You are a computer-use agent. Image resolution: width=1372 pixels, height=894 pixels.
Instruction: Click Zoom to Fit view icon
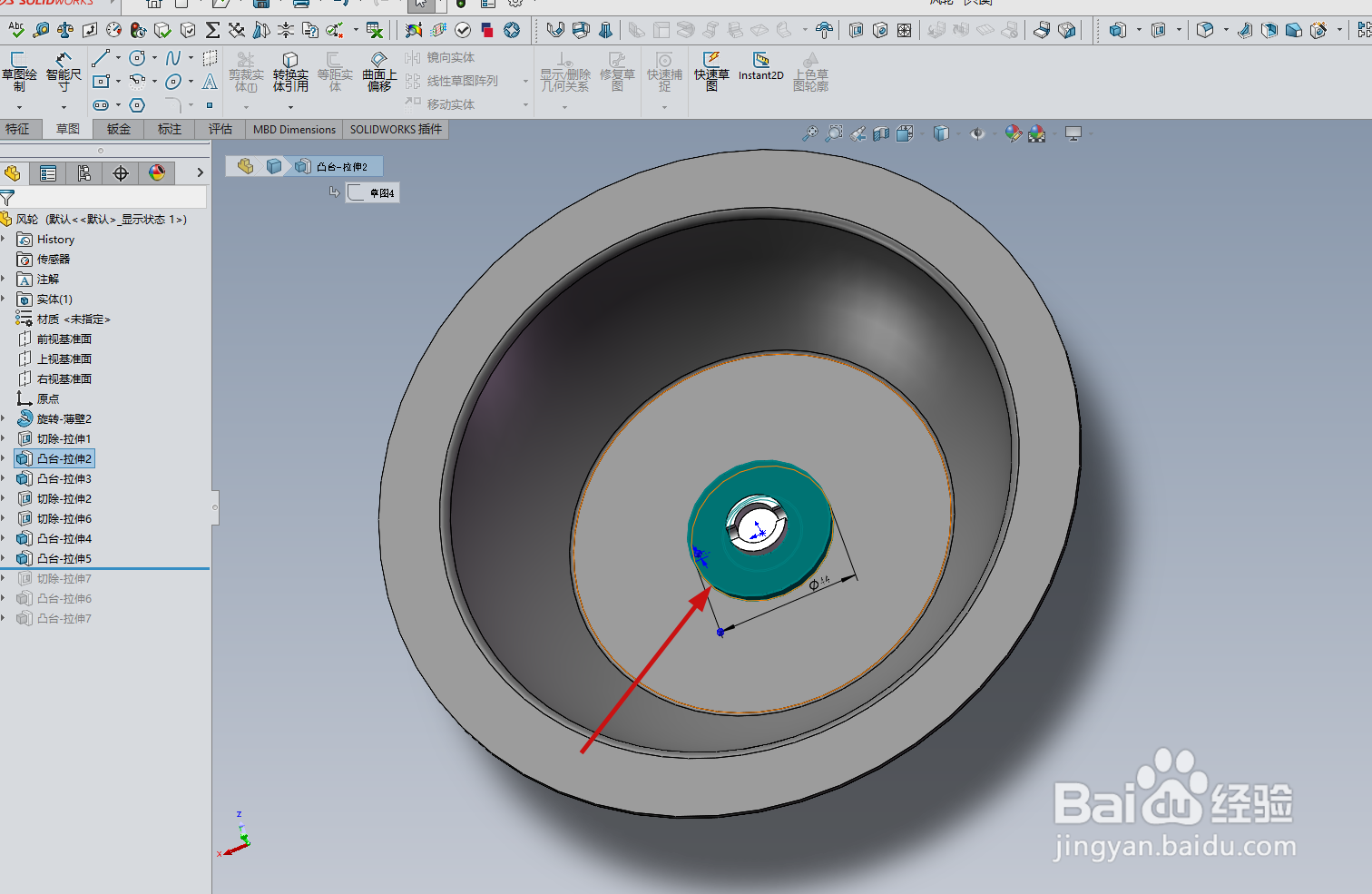(x=809, y=134)
